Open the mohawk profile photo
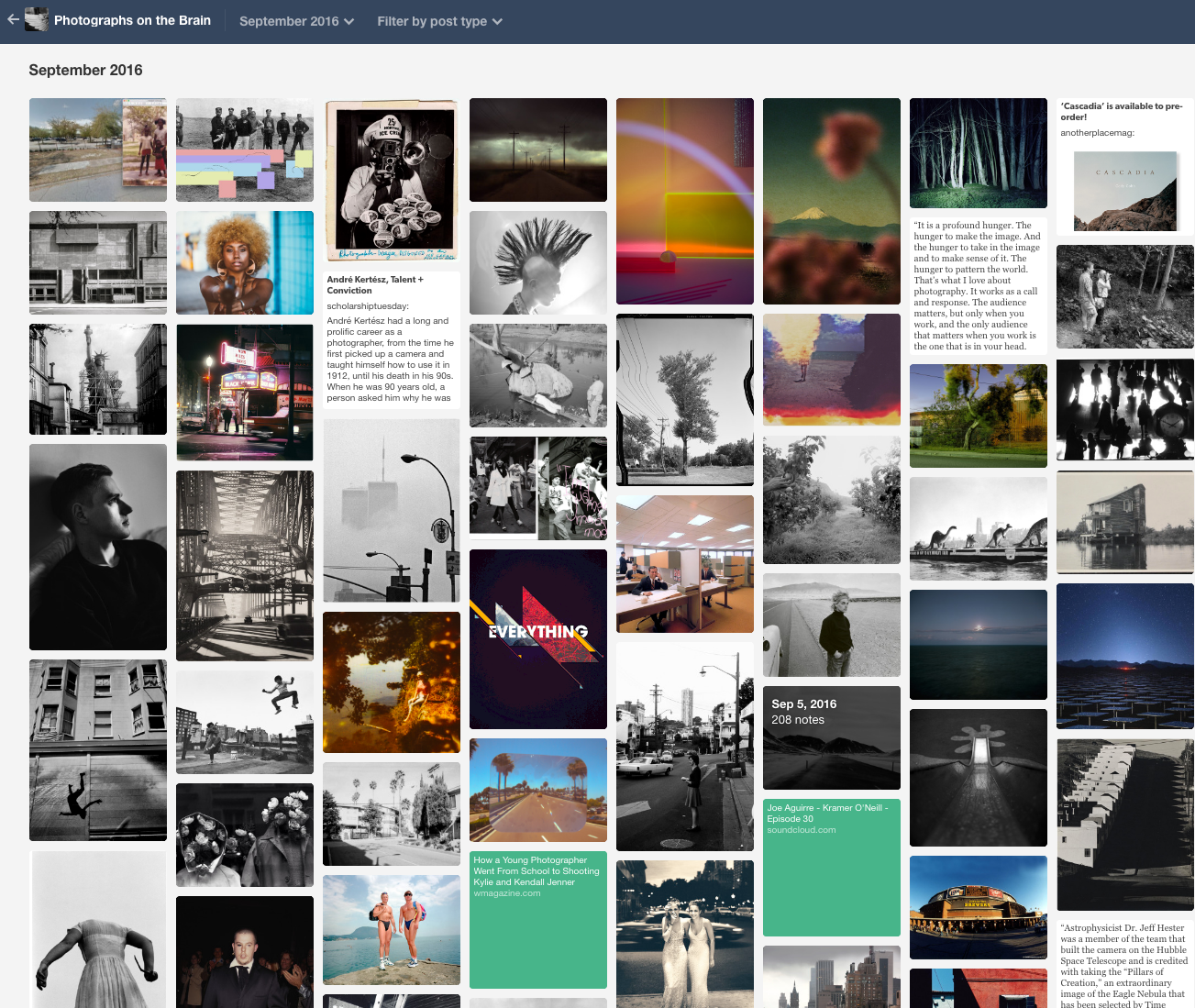Viewport: 1195px width, 1008px height. (x=538, y=262)
